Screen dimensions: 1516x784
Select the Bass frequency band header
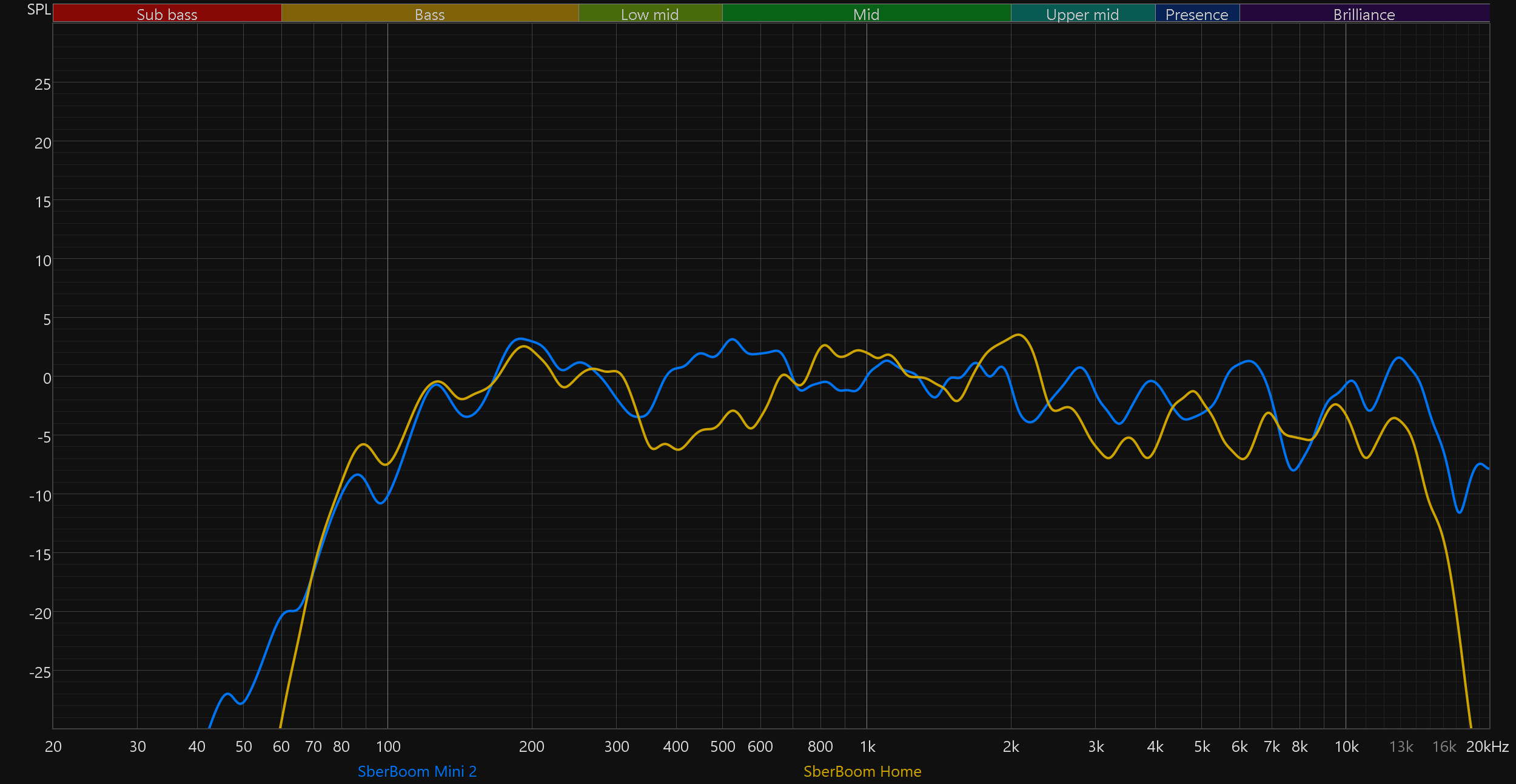coord(429,14)
